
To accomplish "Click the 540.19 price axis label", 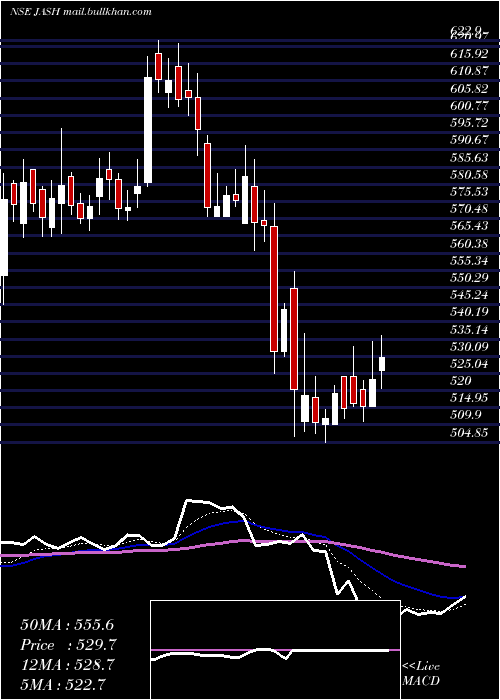I will click(x=468, y=312).
